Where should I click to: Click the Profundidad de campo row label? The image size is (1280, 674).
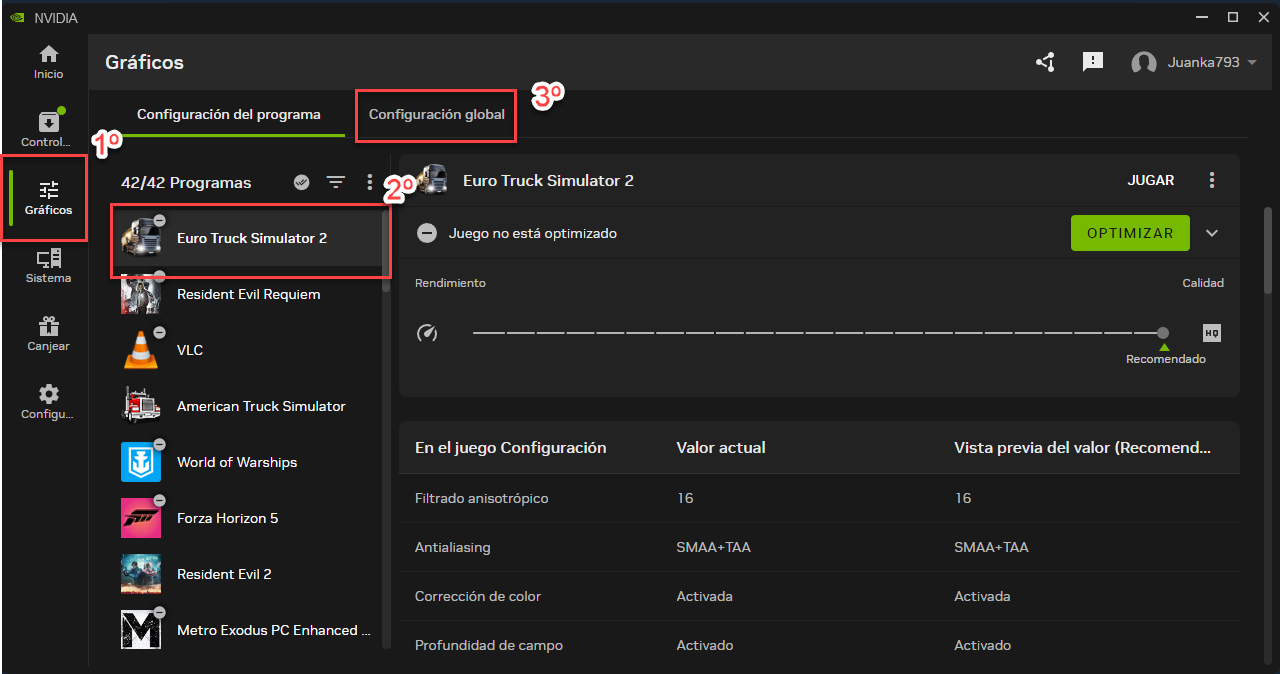(x=489, y=645)
